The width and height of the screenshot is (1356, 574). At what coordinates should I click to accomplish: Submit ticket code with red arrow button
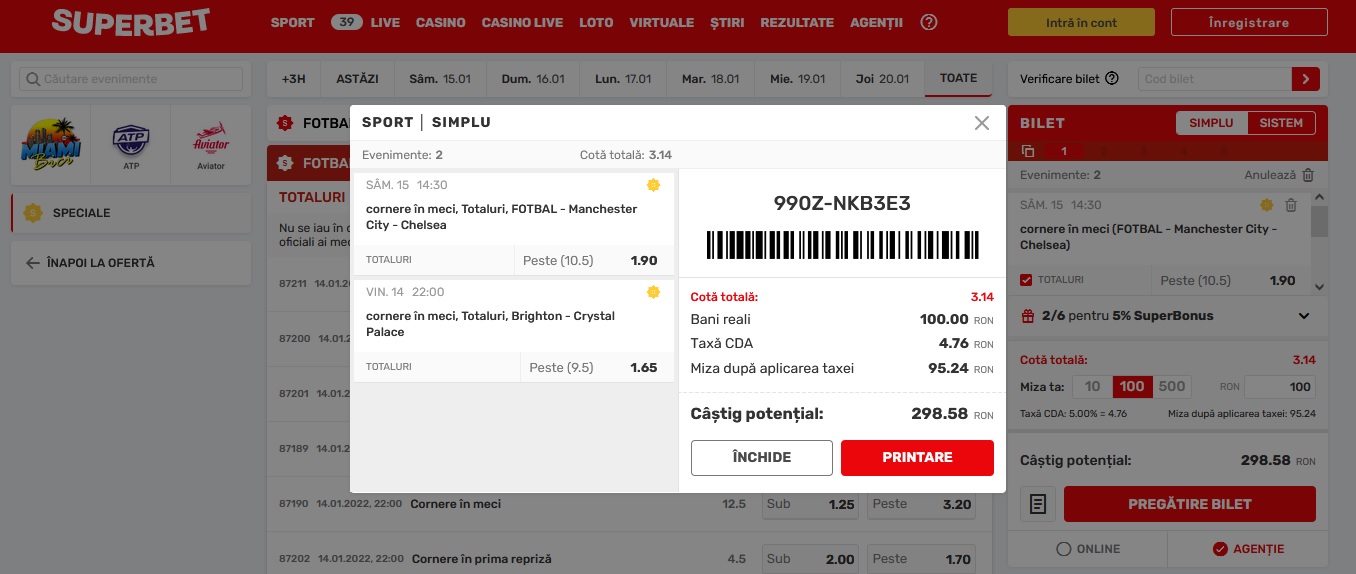pyautogui.click(x=1306, y=79)
